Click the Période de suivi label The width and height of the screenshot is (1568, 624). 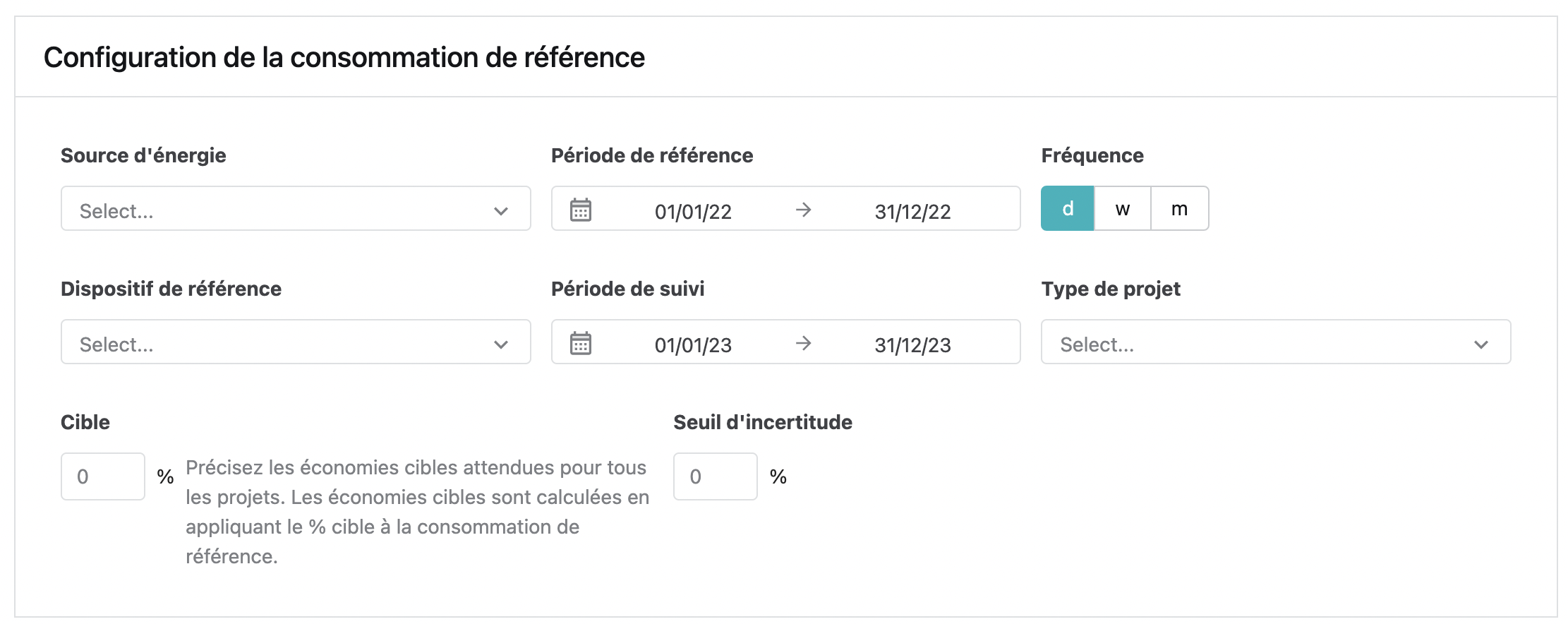tap(627, 289)
